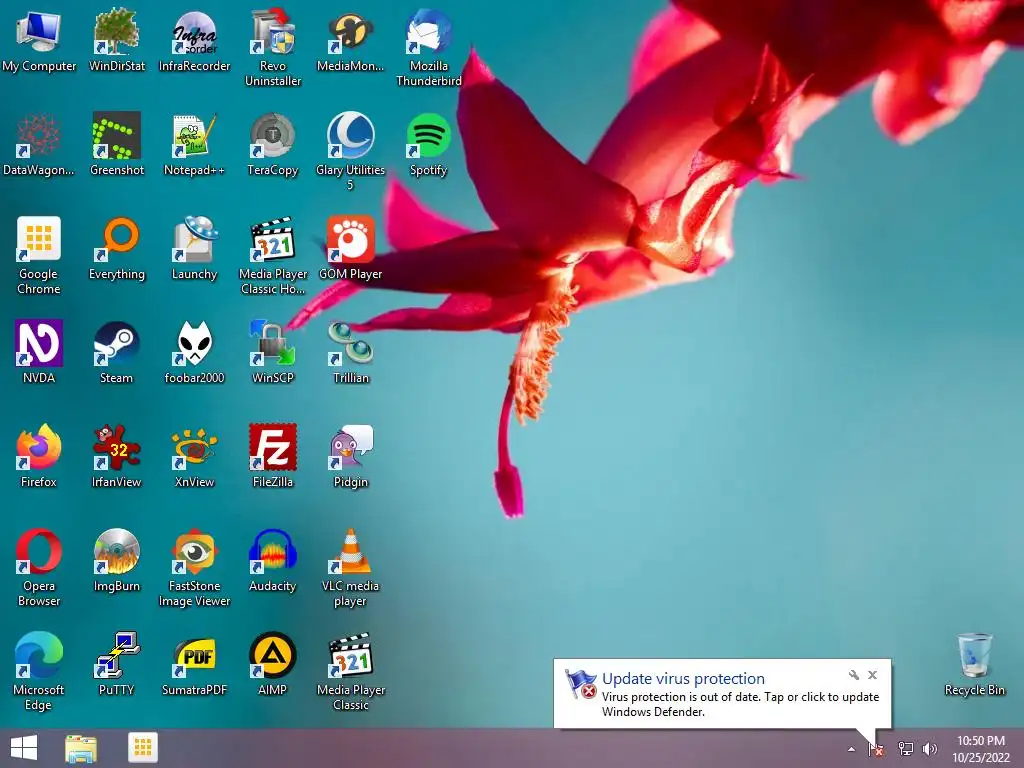Show hidden tray icons arrow

point(851,749)
